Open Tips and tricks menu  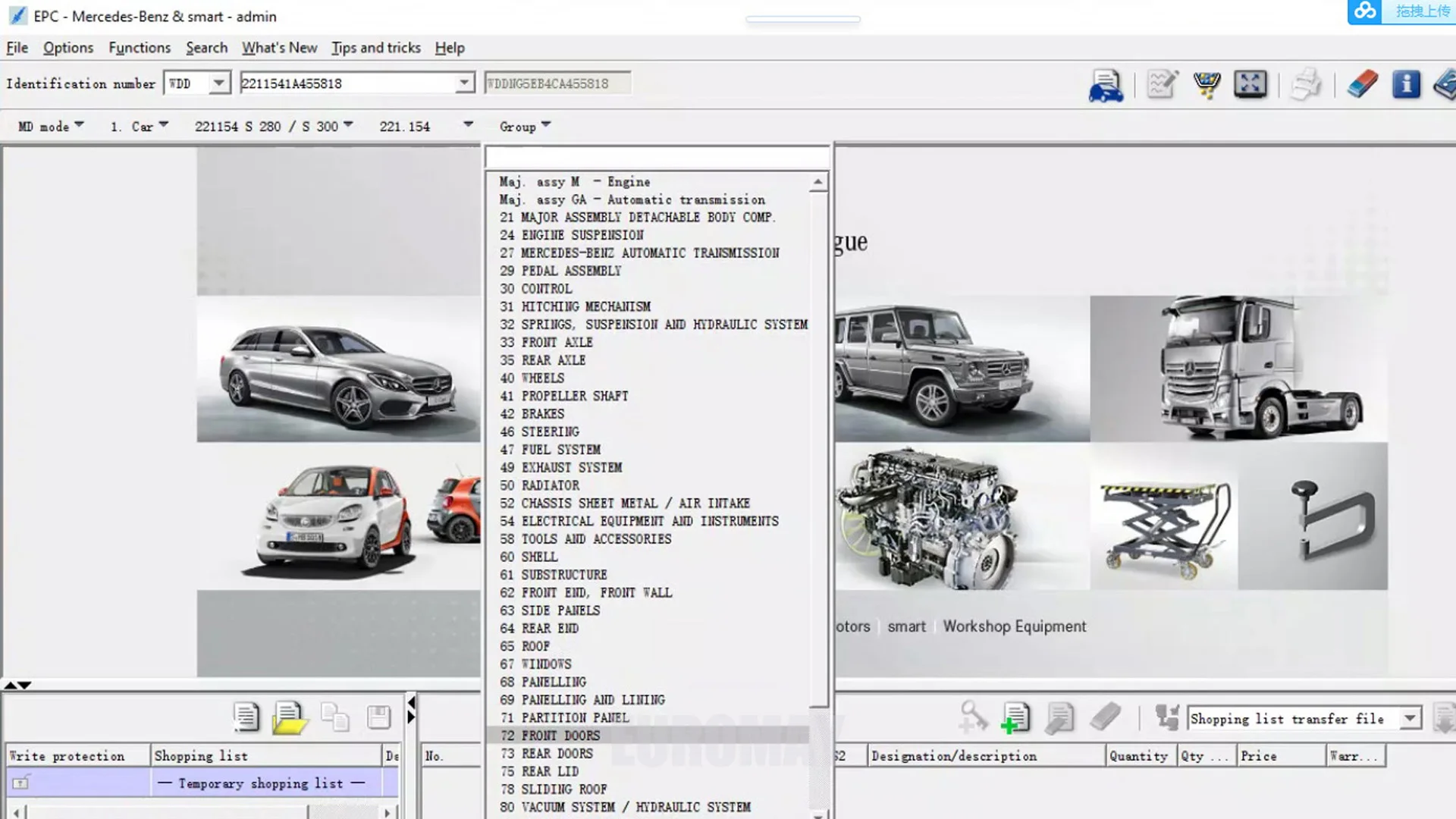375,48
